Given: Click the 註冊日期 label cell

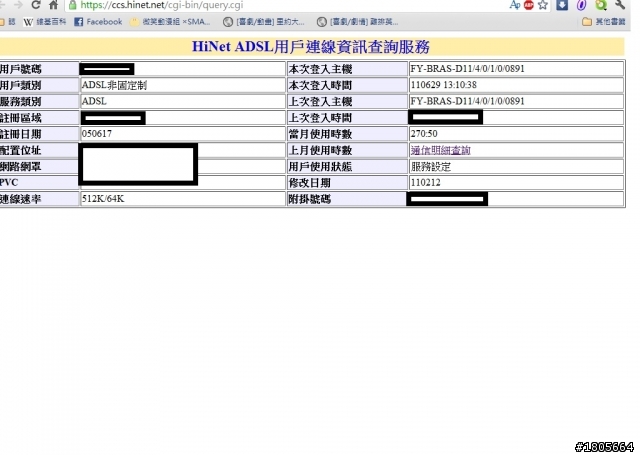Looking at the screenshot, I should 39,134.
